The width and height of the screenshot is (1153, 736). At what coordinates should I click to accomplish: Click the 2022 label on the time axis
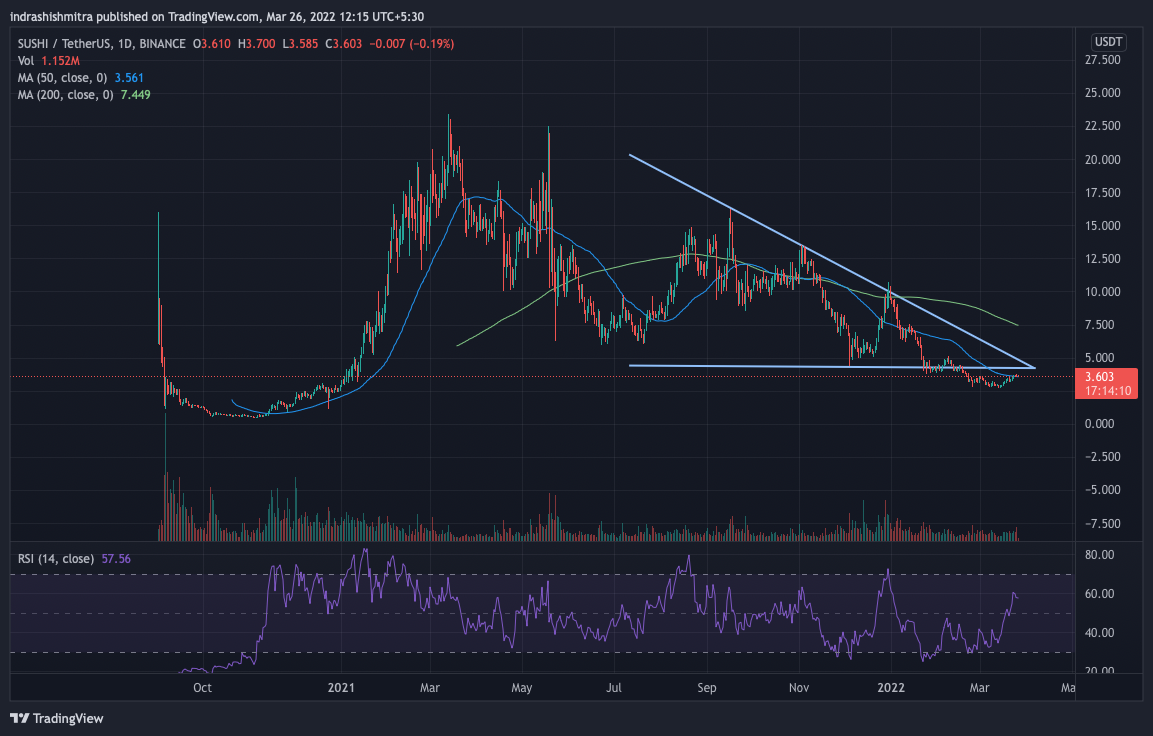pos(889,687)
